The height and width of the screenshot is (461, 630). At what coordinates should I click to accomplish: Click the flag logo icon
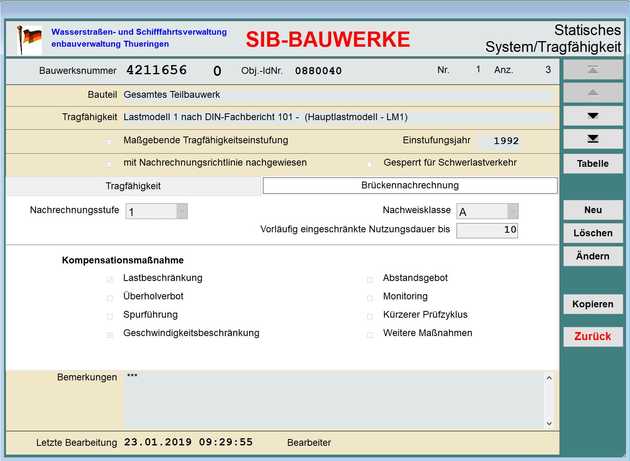29,39
